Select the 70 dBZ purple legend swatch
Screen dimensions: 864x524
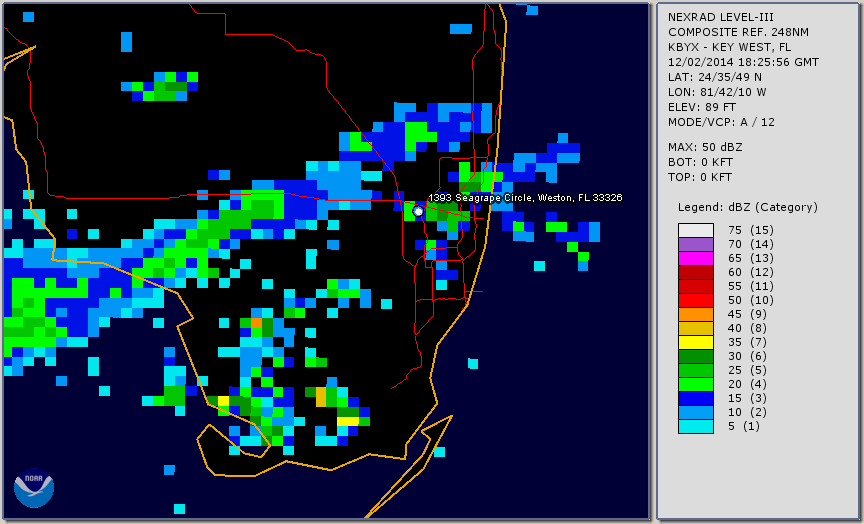click(695, 244)
